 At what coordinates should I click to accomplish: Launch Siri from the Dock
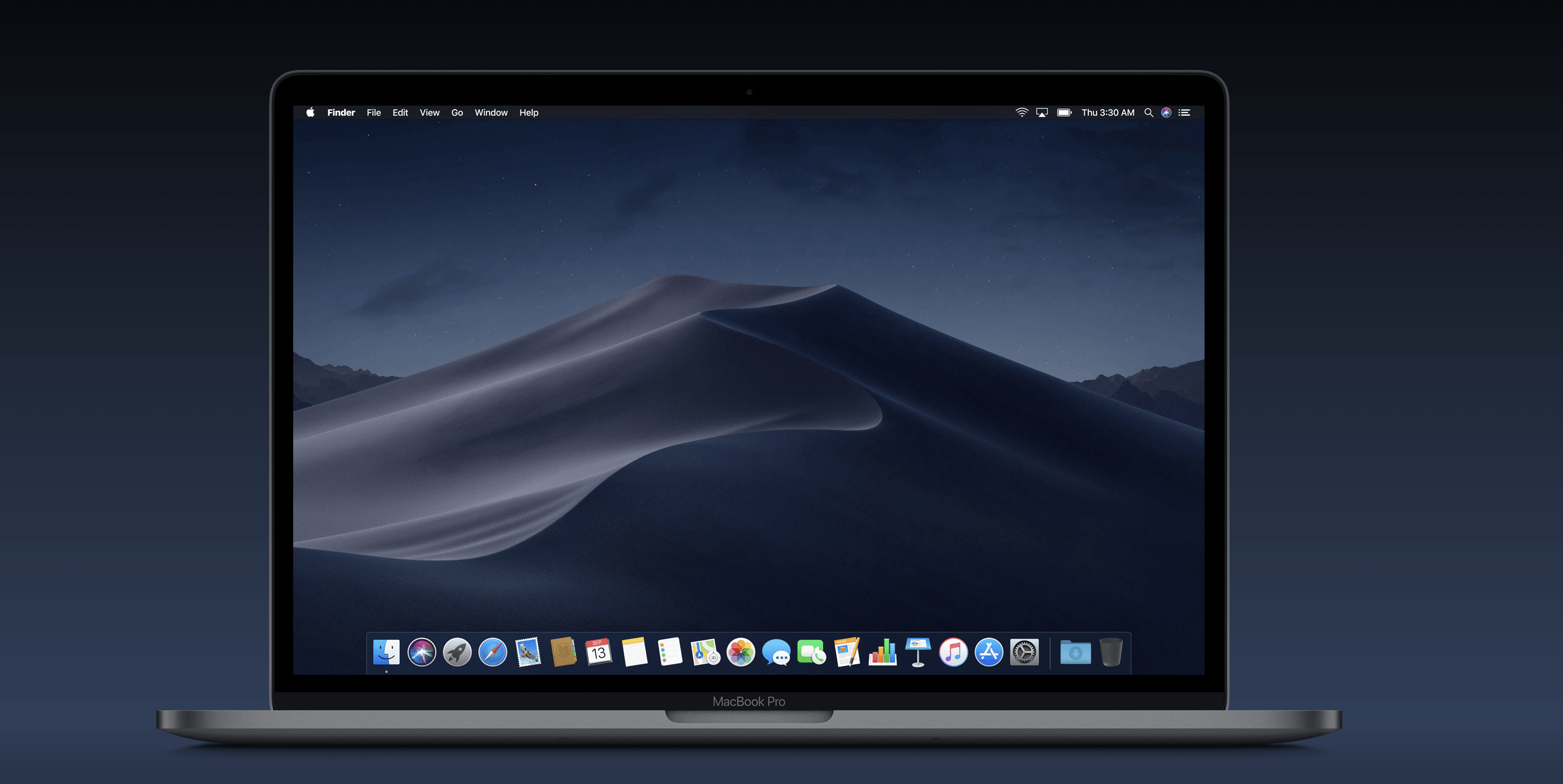pyautogui.click(x=422, y=652)
